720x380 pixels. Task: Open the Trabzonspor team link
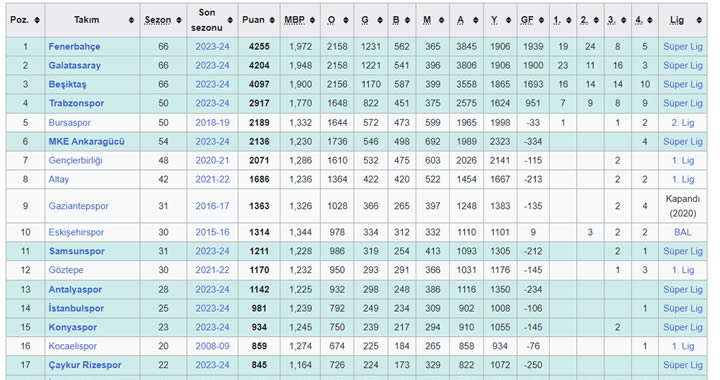tap(76, 103)
